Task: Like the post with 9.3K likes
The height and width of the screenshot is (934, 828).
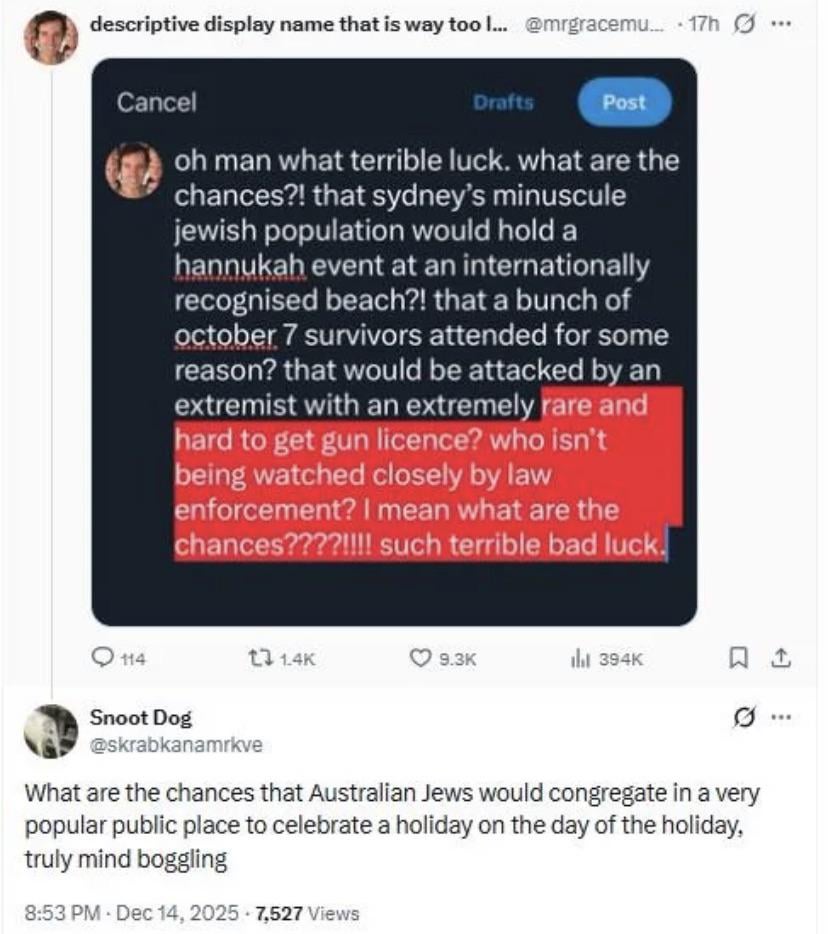Action: tap(421, 657)
